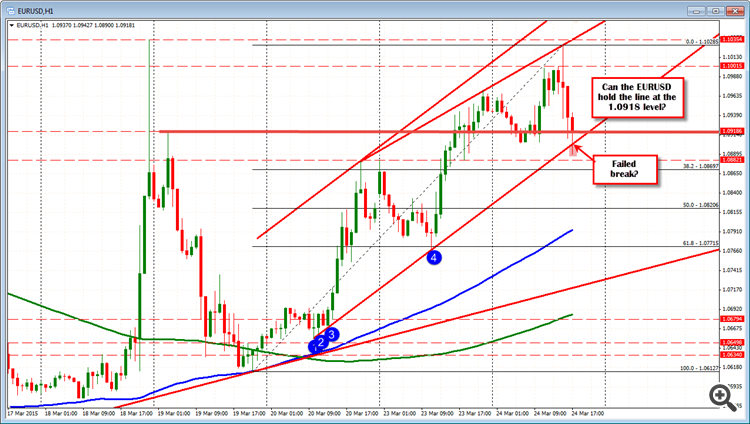Viewport: 750px width, 424px height.
Task: Click the 1.09390 price scale value
Action: click(732, 115)
